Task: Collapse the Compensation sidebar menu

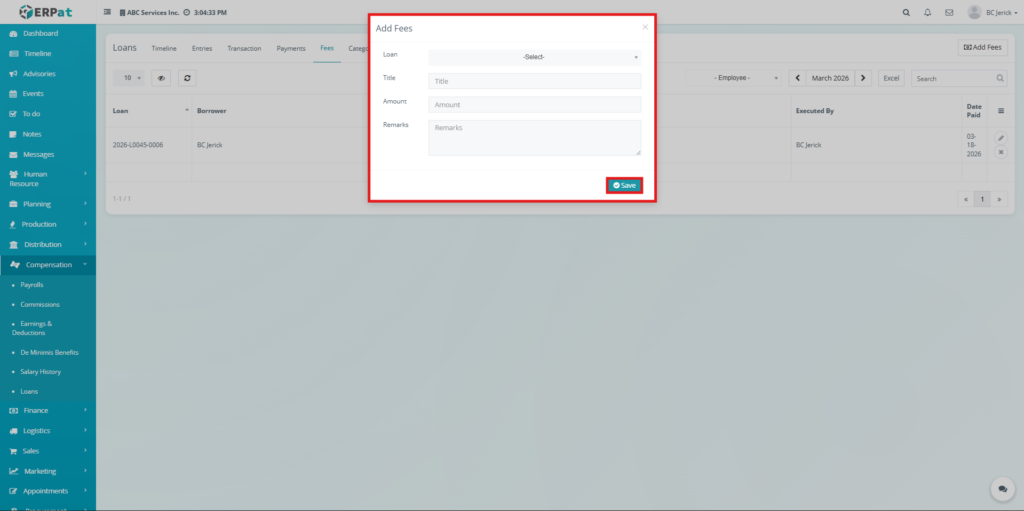Action: (48, 265)
